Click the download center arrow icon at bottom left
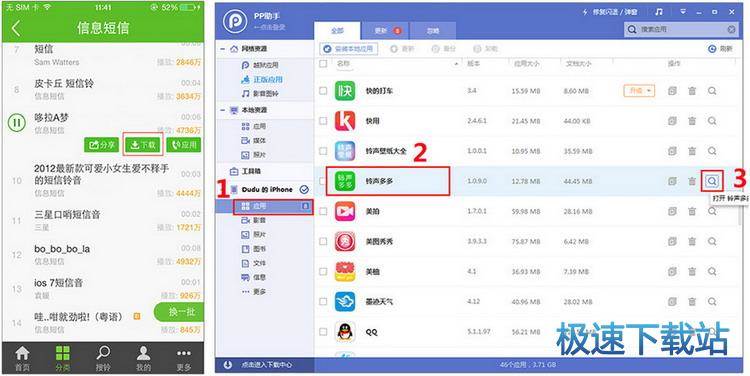Image resolution: width=750 pixels, height=376 pixels. tap(228, 365)
